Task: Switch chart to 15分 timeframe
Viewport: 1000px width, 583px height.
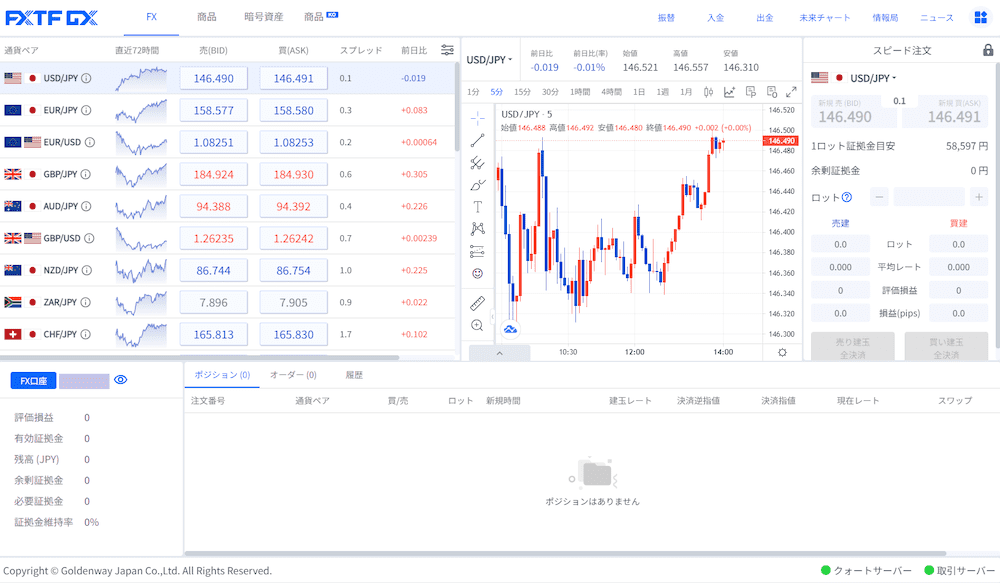Action: click(522, 92)
